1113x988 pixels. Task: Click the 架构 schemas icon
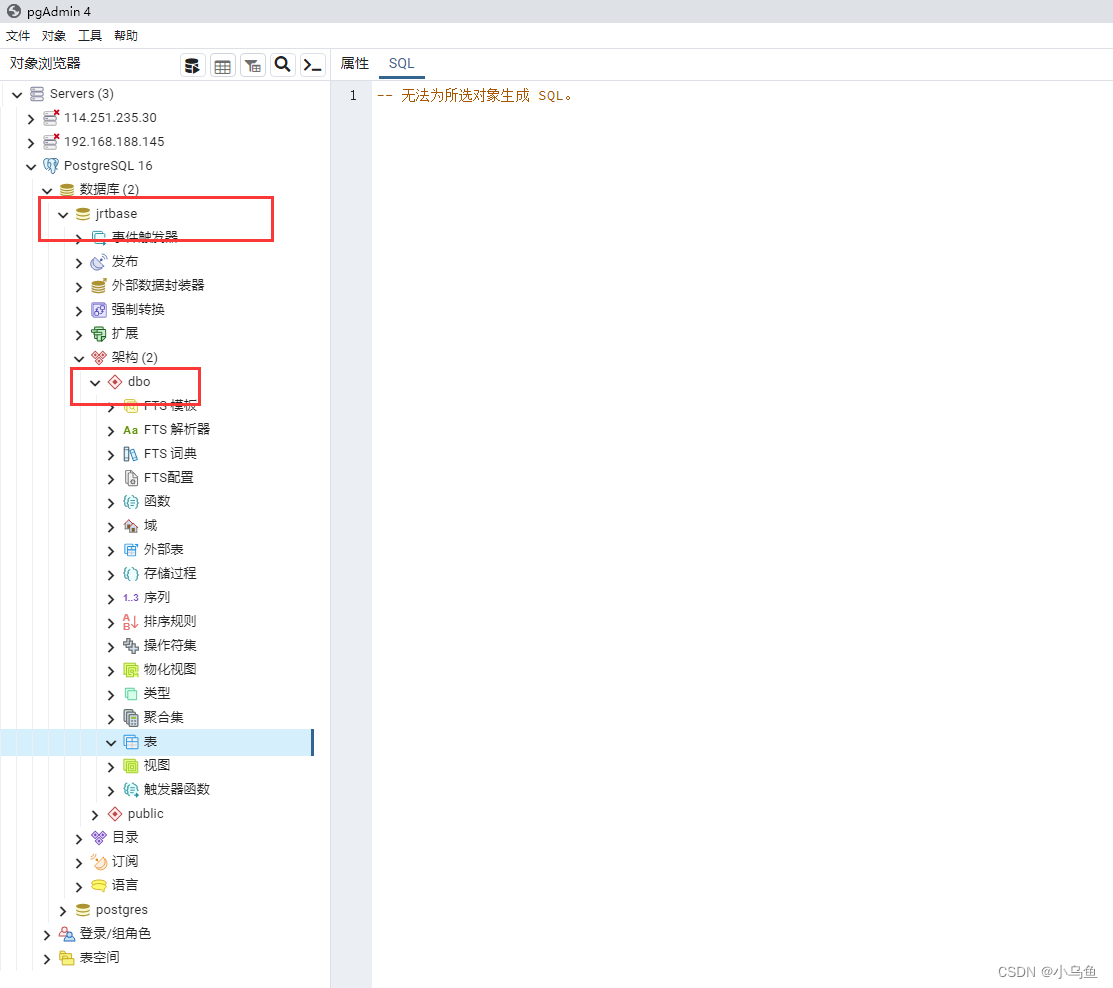[99, 358]
